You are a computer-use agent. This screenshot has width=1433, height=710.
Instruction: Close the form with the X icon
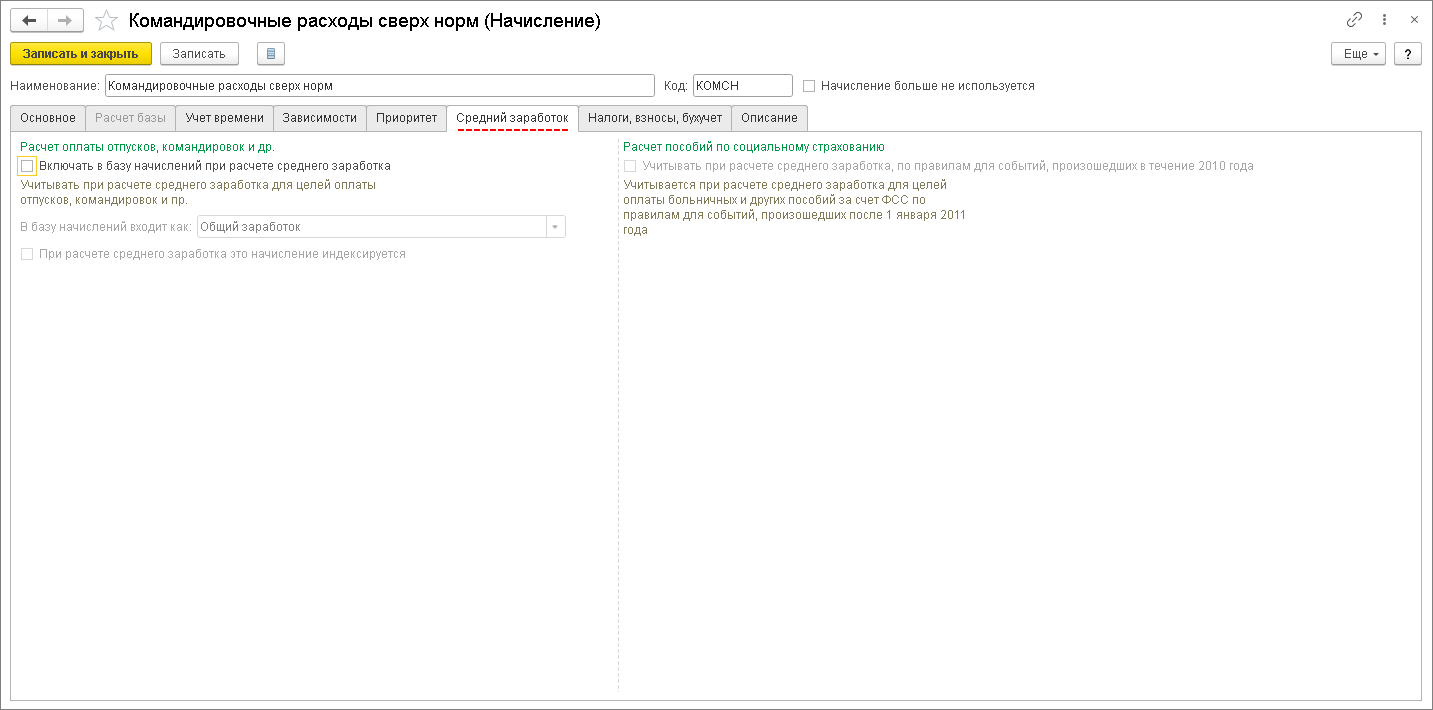pos(1414,19)
